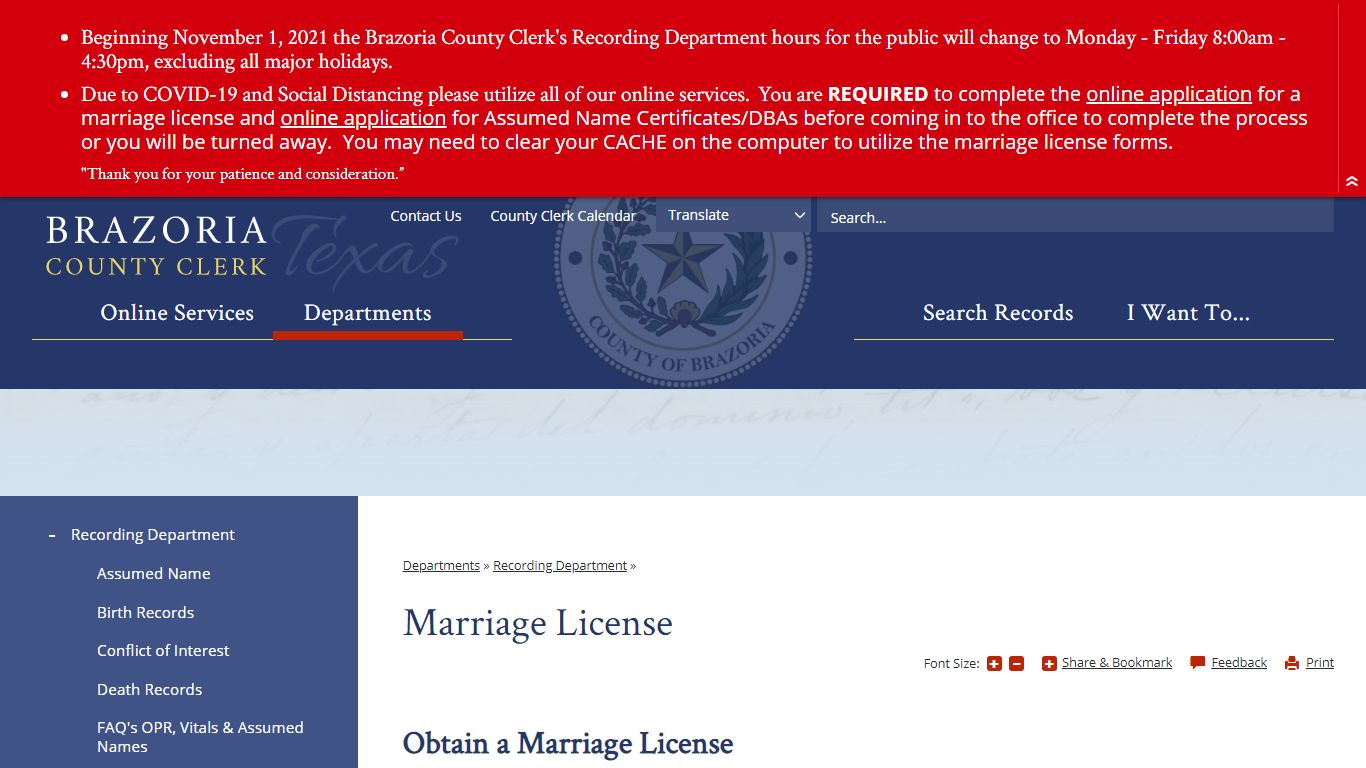Click Recording Department breadcrumb link
Viewport: 1366px width, 768px height.
tap(560, 566)
